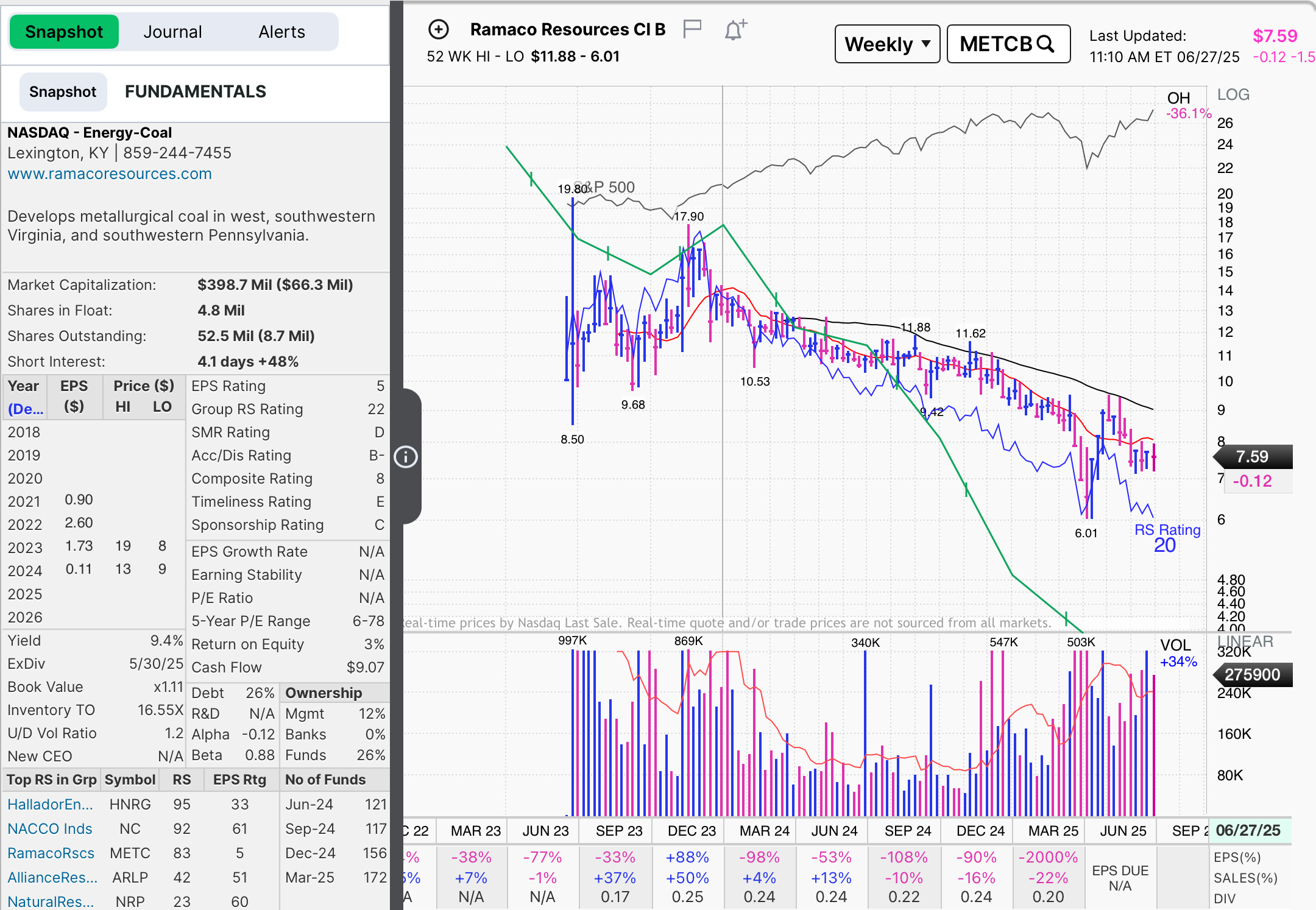This screenshot has height=910, width=1316.
Task: Click the ExDiv 5/30/25 row
Action: click(94, 664)
